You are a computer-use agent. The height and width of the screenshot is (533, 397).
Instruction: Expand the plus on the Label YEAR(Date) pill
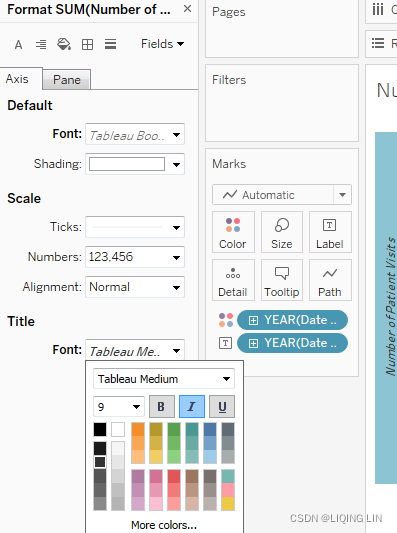(x=253, y=343)
